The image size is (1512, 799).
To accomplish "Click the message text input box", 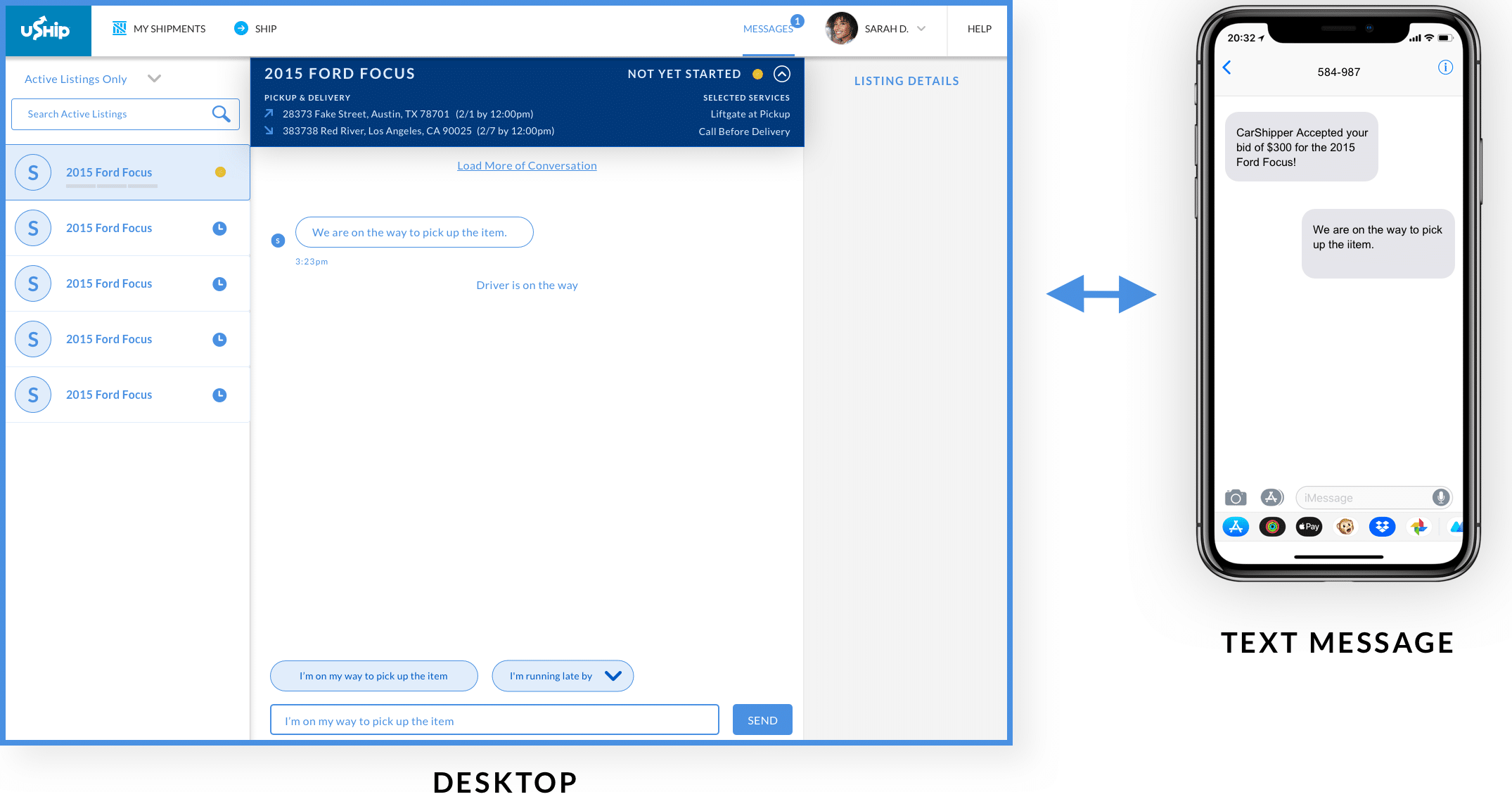I will point(494,720).
